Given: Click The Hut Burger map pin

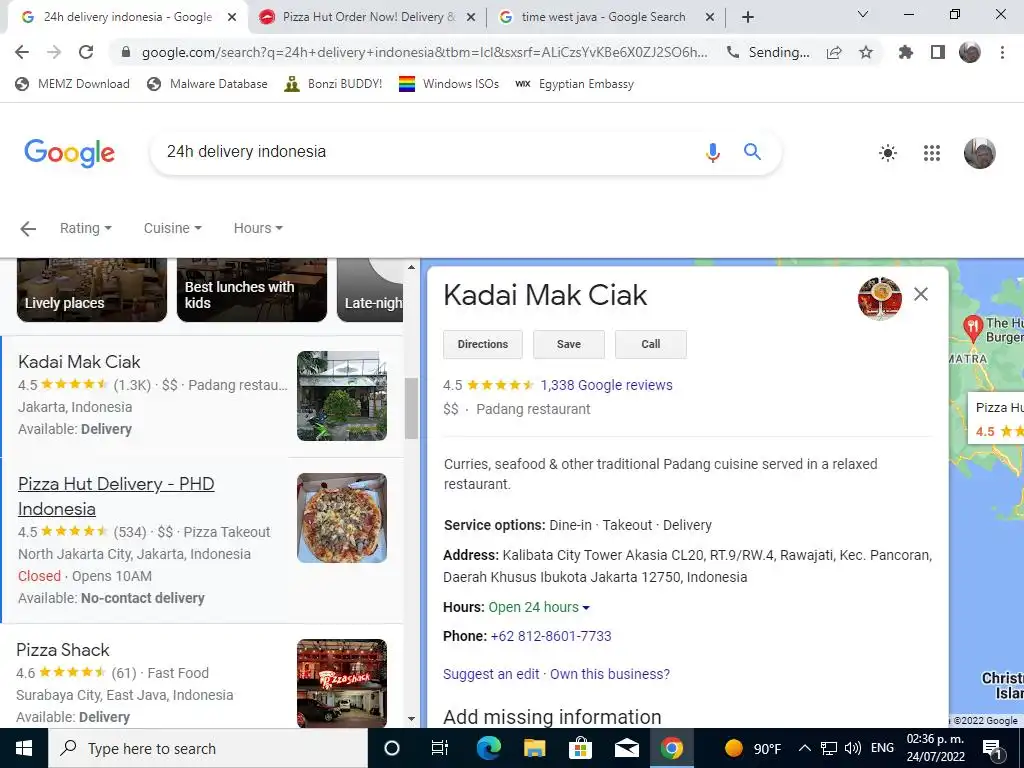Looking at the screenshot, I should (x=973, y=328).
